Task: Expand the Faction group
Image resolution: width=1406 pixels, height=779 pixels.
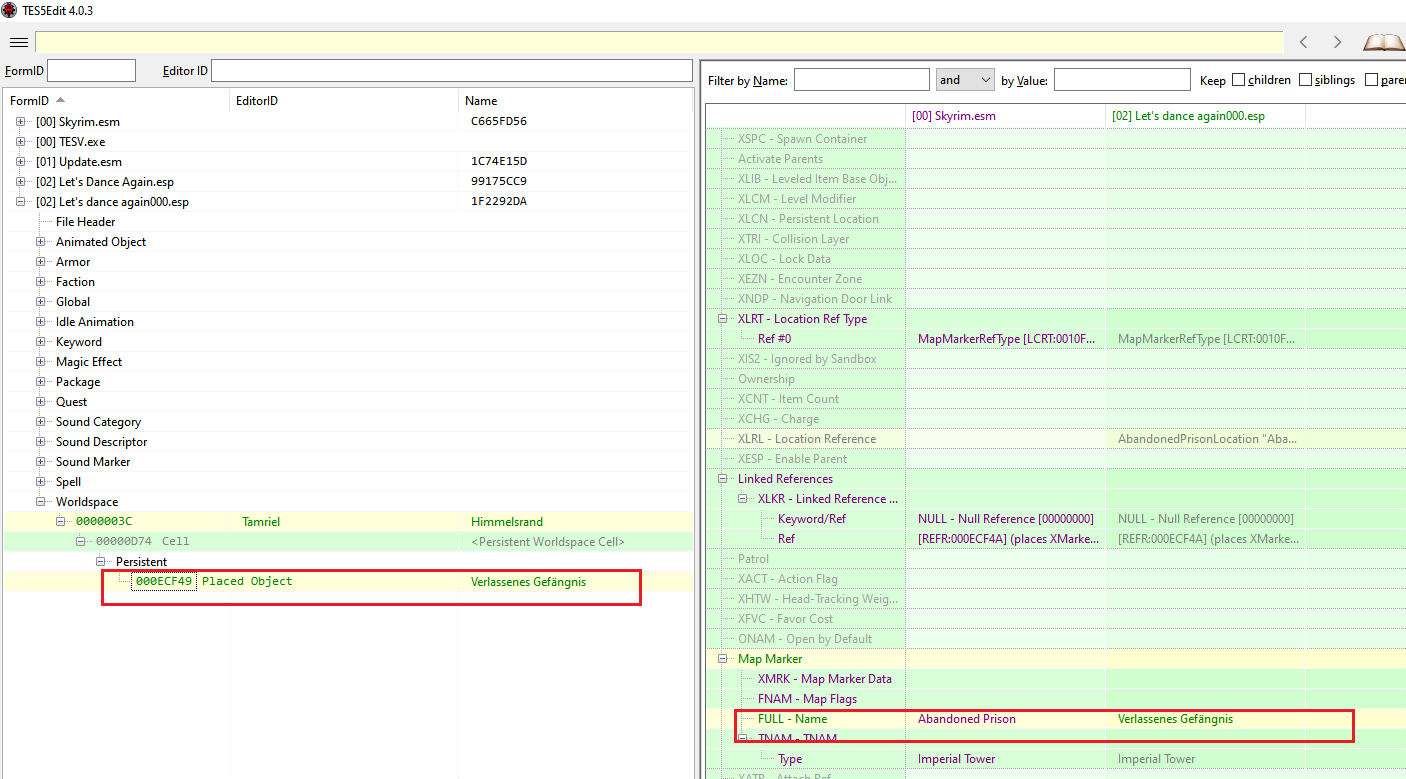Action: (41, 282)
